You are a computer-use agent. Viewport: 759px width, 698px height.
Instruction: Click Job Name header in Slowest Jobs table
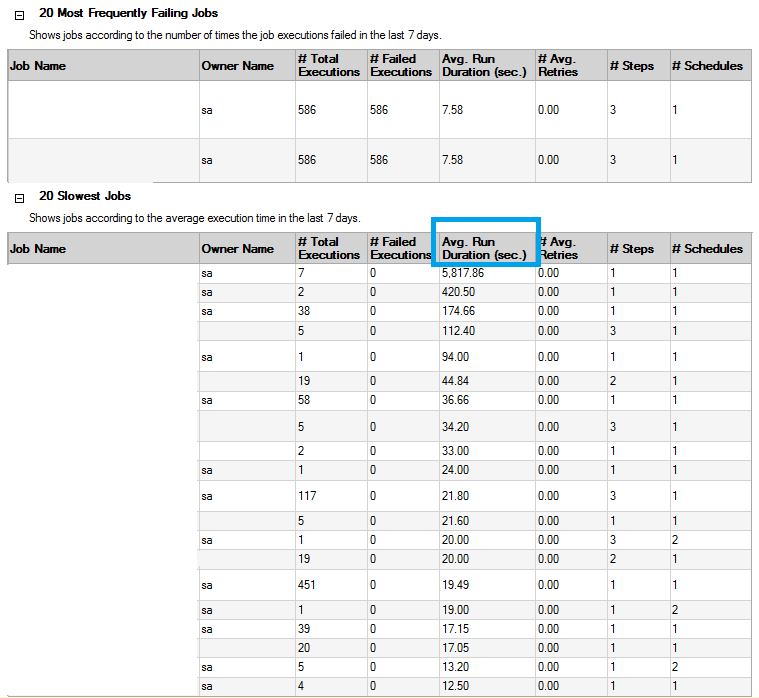(37, 249)
